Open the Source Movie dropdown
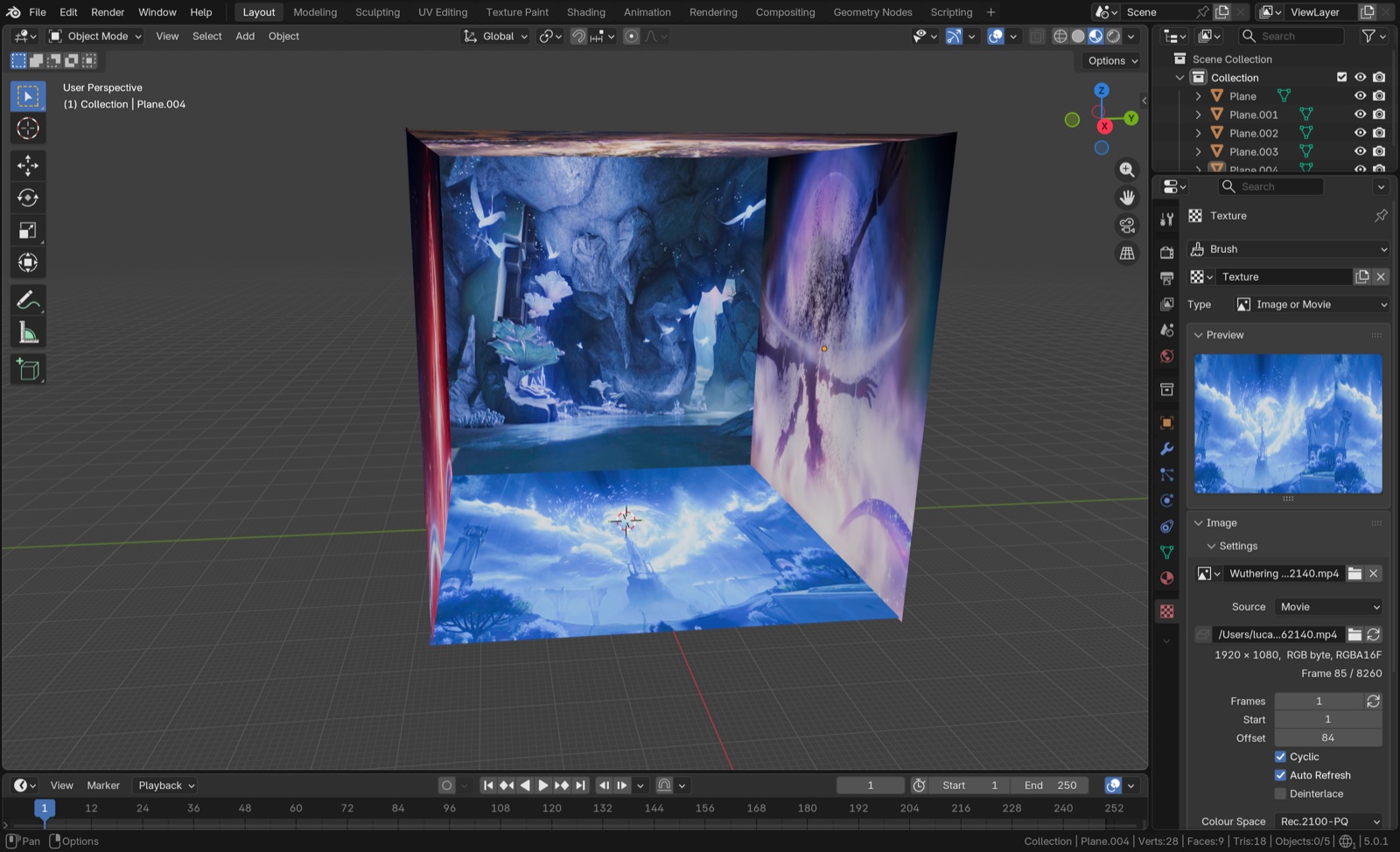Screen dimensions: 1400x852 [x=1328, y=607]
